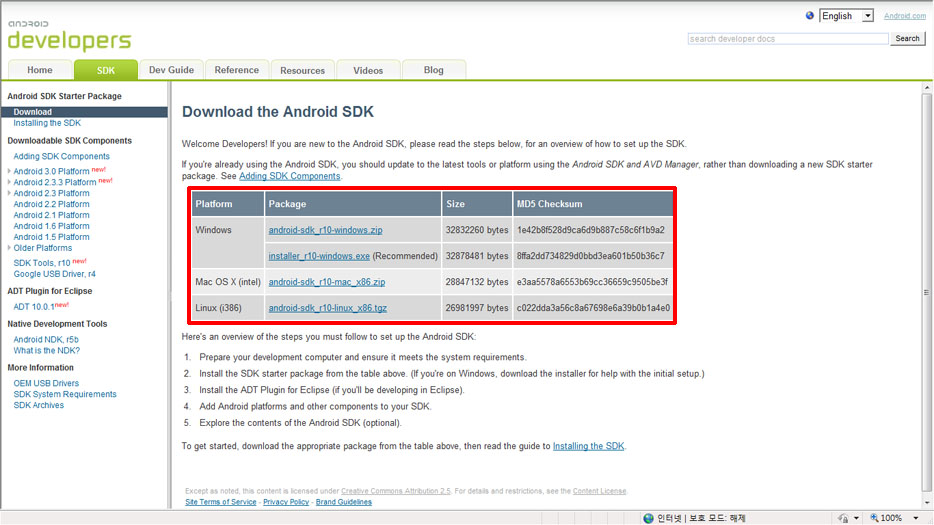Open the Home tab

pos(40,70)
